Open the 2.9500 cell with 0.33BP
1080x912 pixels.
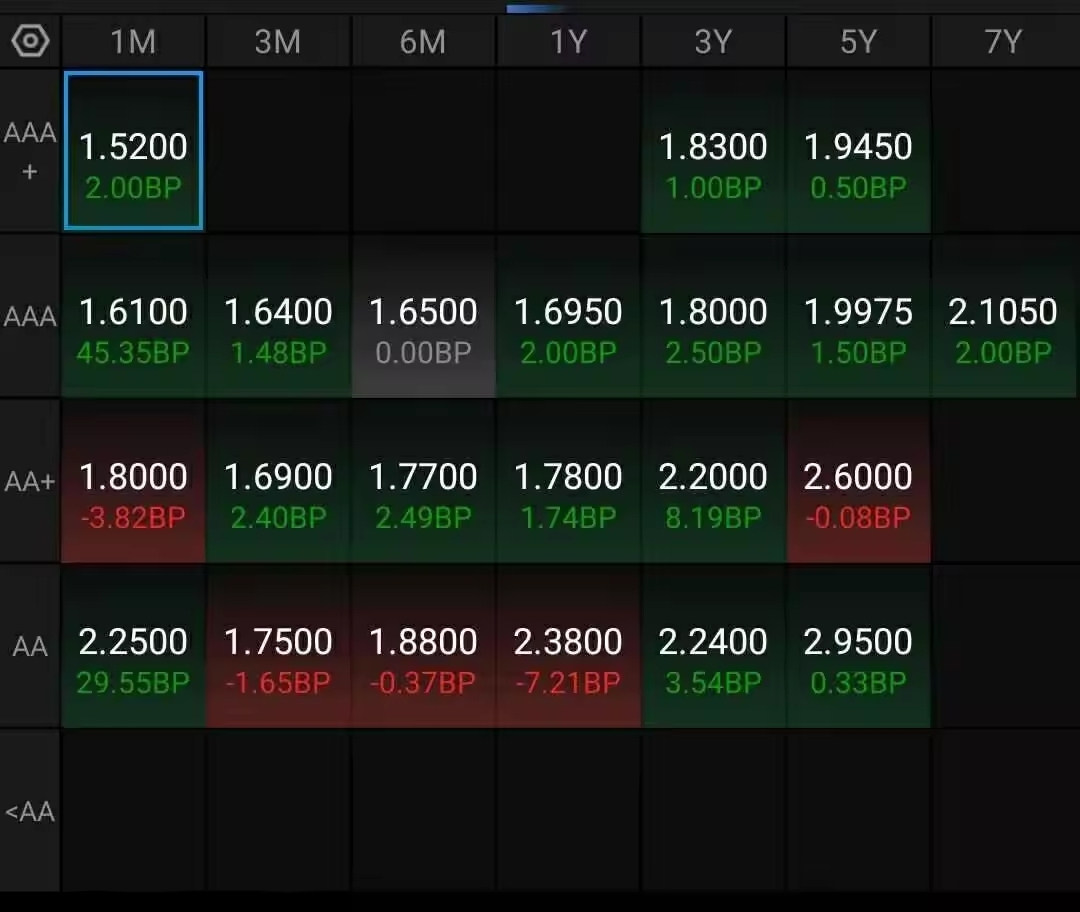858,646
